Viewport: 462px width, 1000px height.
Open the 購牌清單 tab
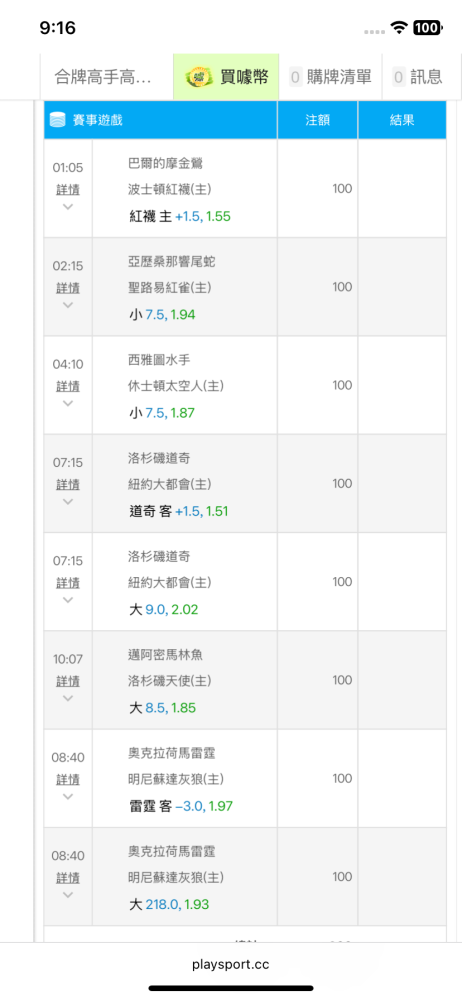coord(330,77)
